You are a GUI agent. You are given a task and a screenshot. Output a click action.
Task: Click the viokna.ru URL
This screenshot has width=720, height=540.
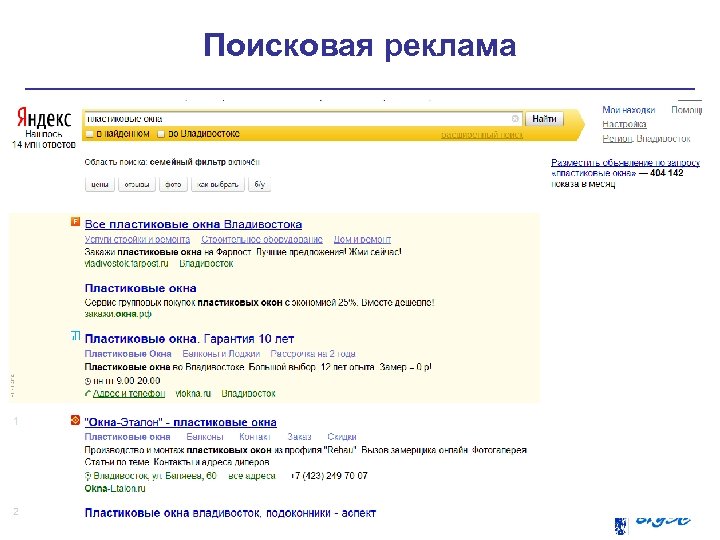click(193, 394)
